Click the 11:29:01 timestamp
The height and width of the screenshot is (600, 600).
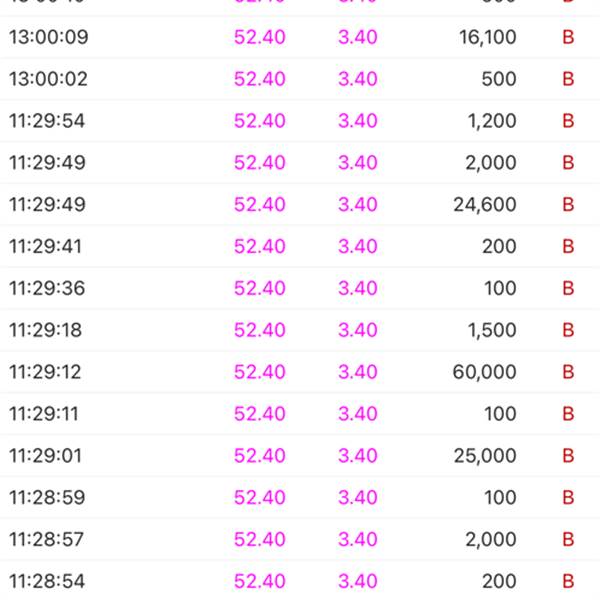coord(46,456)
